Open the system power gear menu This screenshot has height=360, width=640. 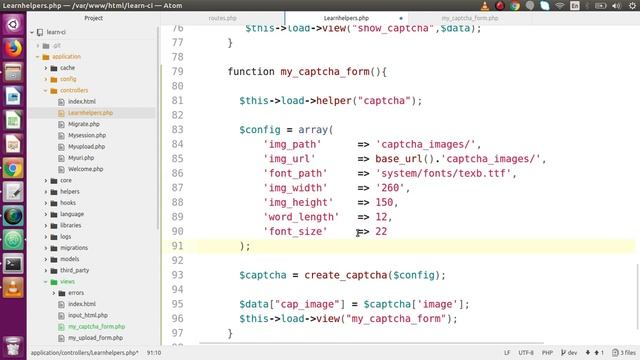point(632,5)
